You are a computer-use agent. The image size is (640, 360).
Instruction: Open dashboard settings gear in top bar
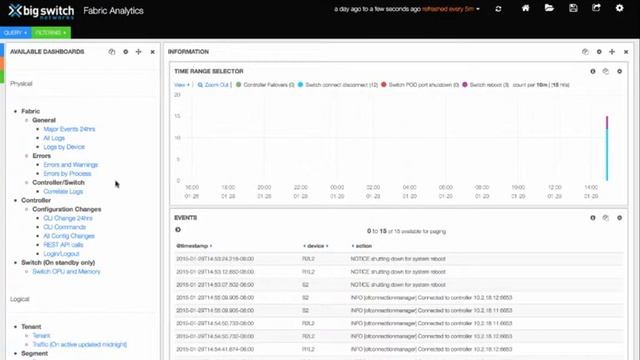(620, 8)
